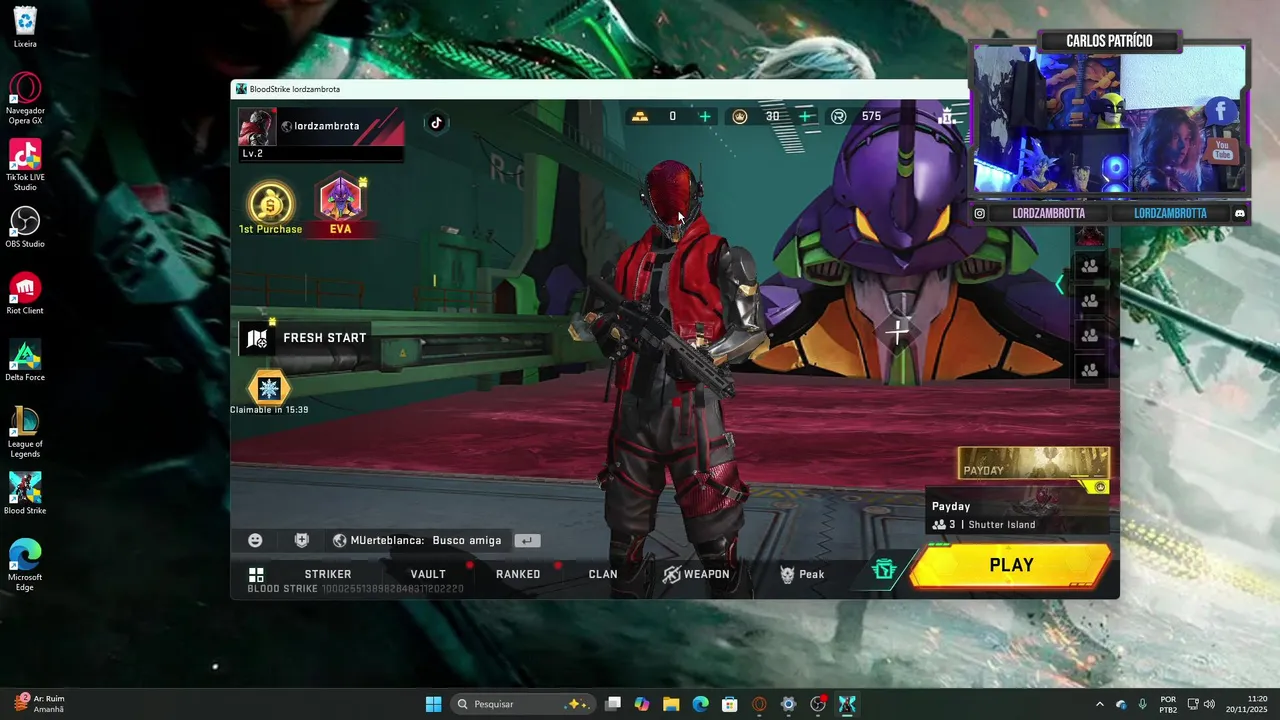Open the four-square grid menu
Screen dimensions: 1280x720
coord(256,574)
